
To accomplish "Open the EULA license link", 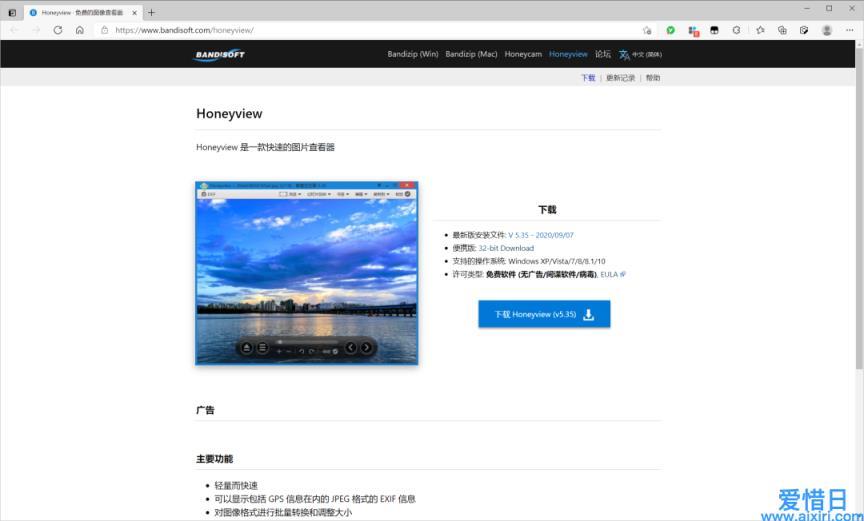I will click(609, 274).
